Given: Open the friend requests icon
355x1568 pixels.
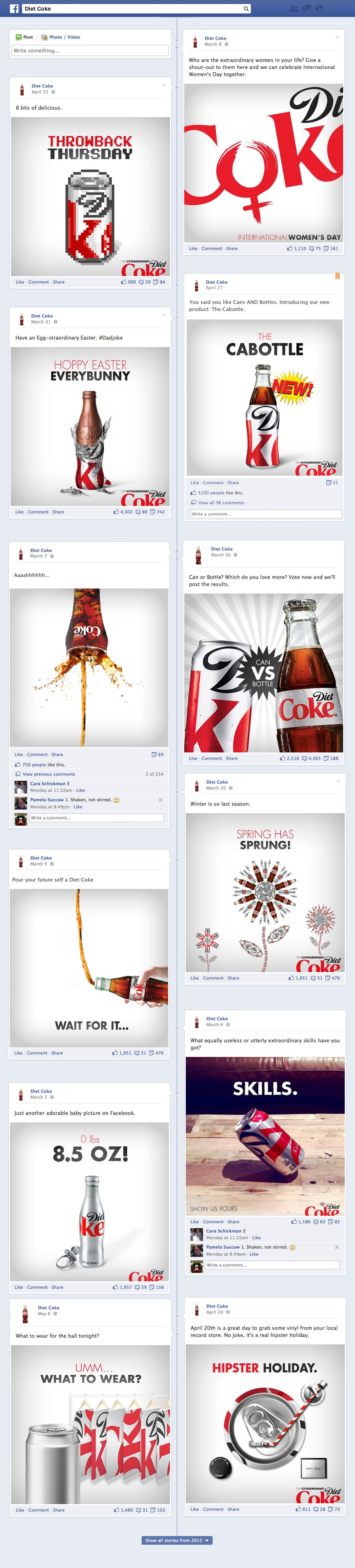Looking at the screenshot, I should point(294,9).
